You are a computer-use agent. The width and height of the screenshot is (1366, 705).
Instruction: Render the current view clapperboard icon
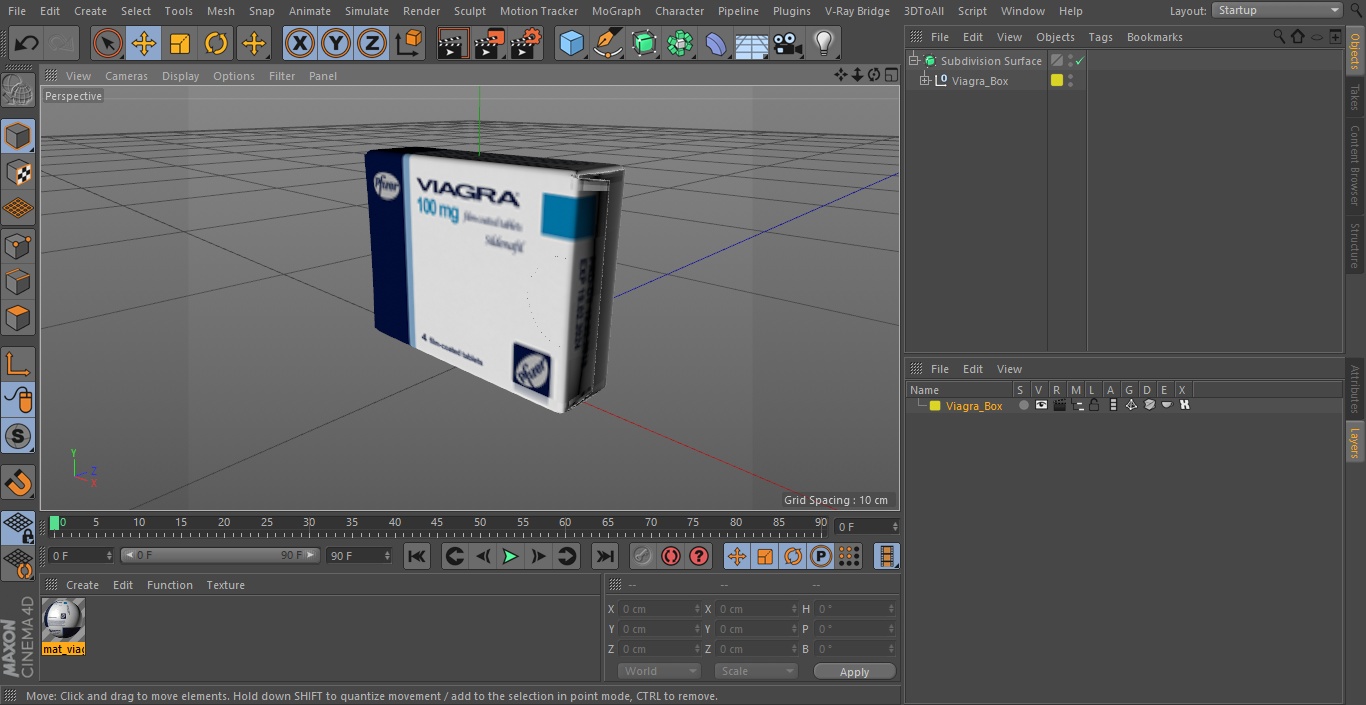click(x=453, y=43)
